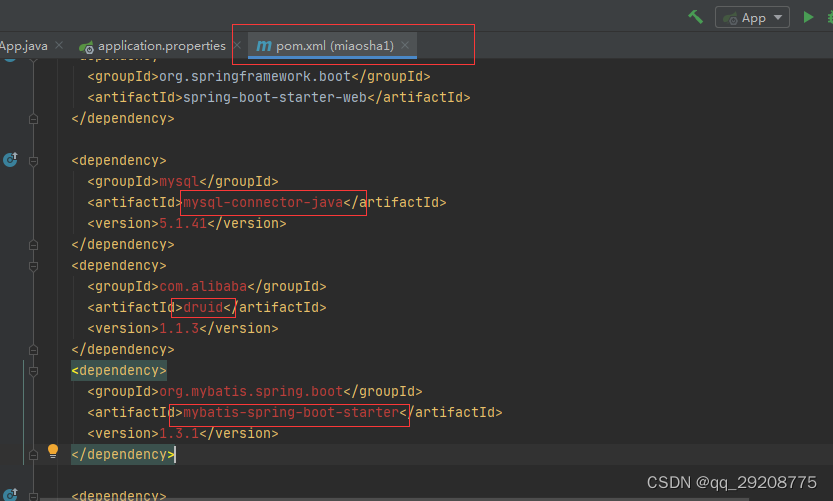
Task: Click on mybatis-spring-boot-starter artifactId text
Action: pos(291,413)
